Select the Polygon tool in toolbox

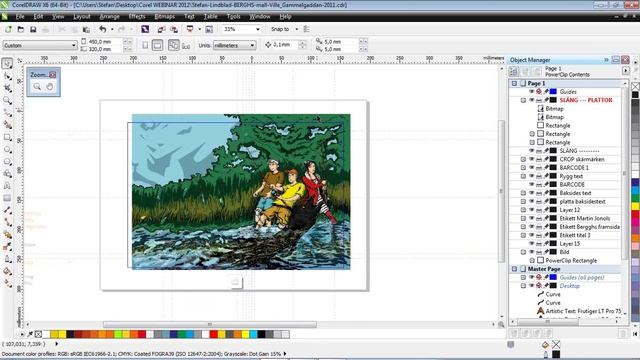coord(7,162)
